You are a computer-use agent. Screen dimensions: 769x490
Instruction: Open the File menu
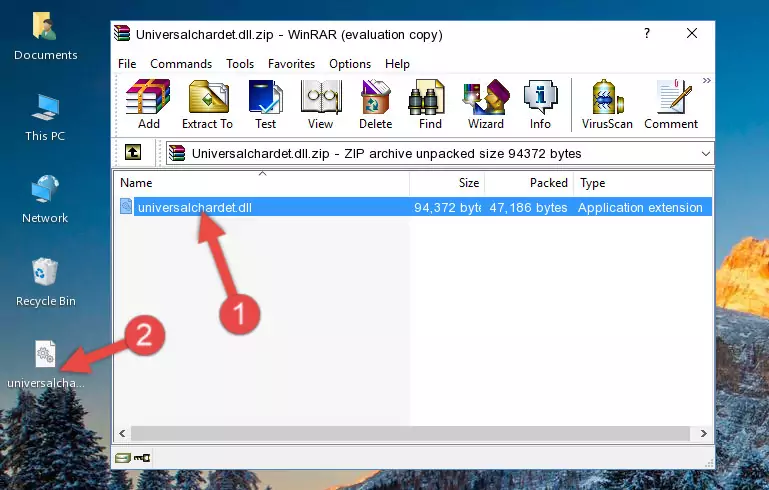pos(127,64)
